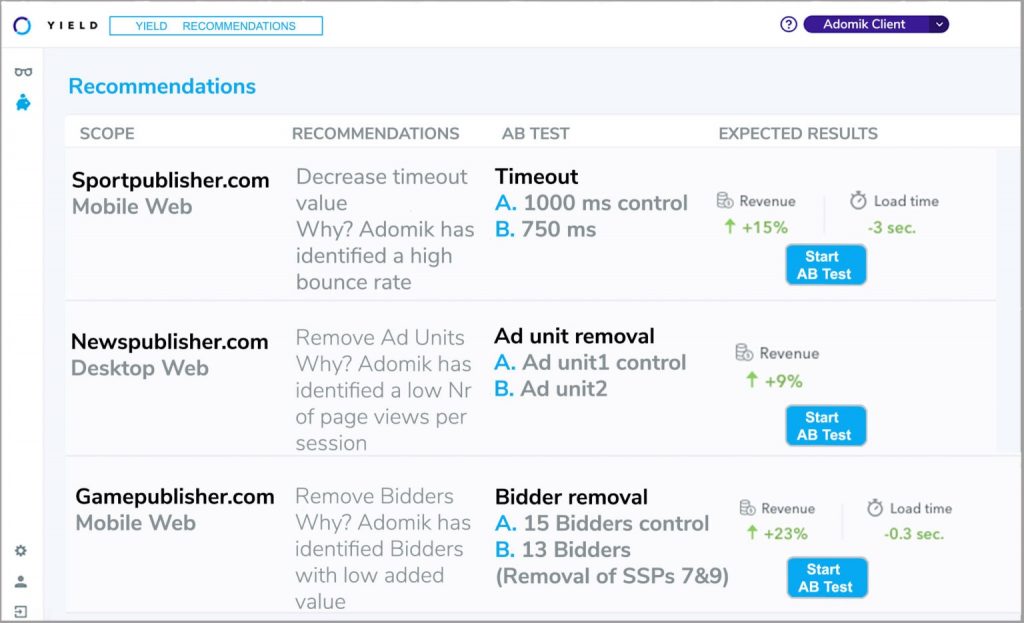
Task: Open the settings gear icon
Action: 21,551
